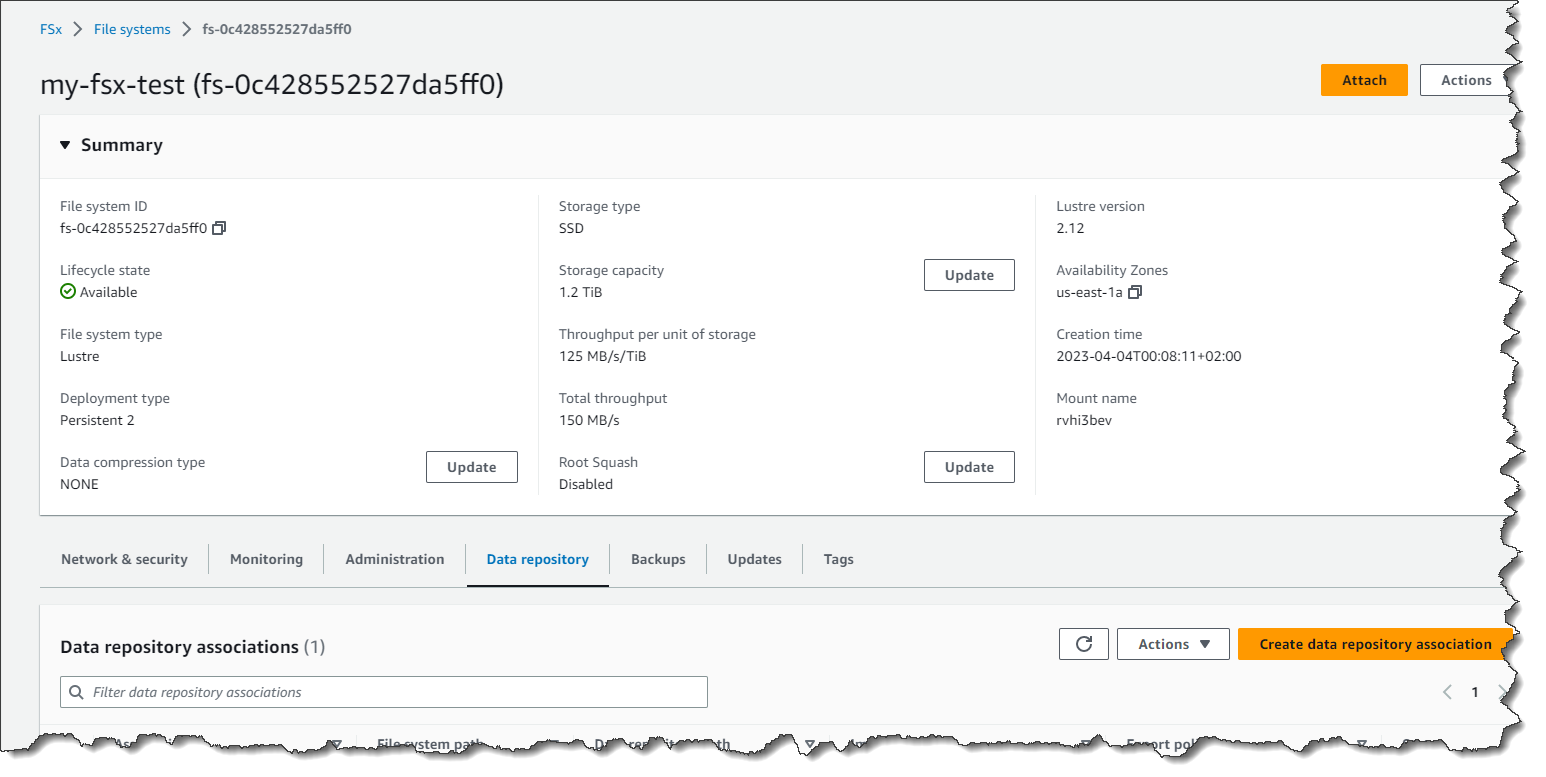This screenshot has height=777, width=1546.
Task: Switch to the Network & security tab
Action: 124,559
